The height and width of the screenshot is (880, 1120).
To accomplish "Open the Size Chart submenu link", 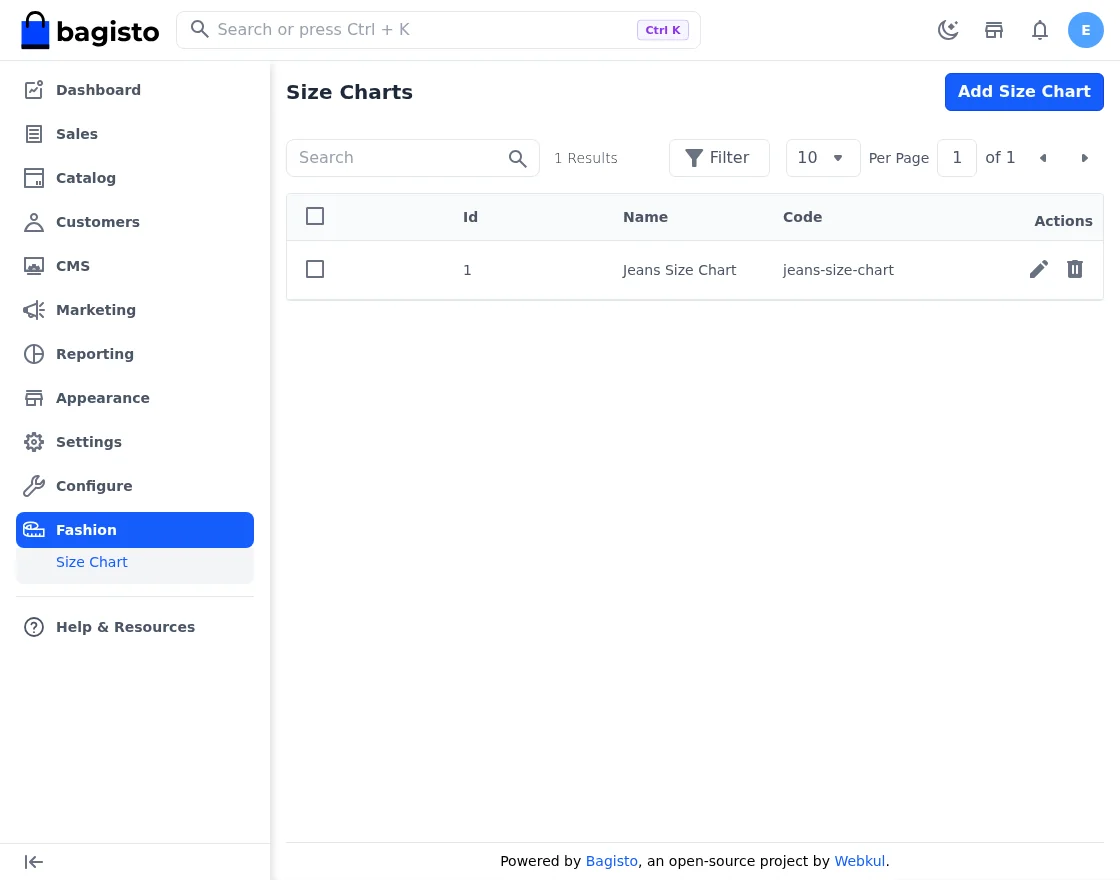I will tap(91, 562).
